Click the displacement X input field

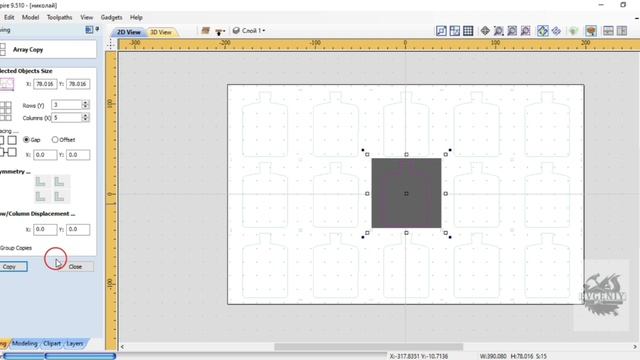pyautogui.click(x=45, y=229)
